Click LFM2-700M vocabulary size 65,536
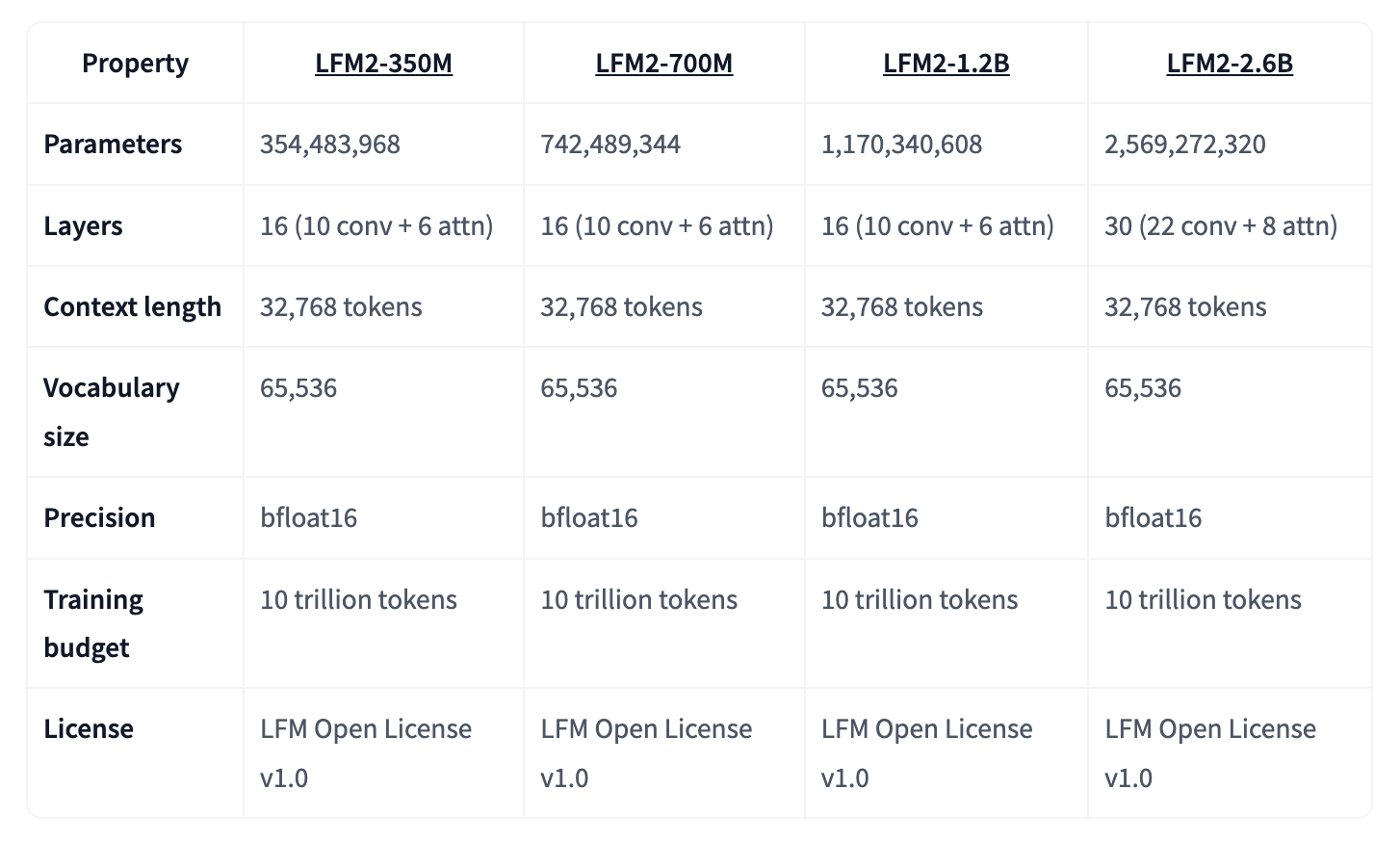Viewport: 1400px width, 842px height. pyautogui.click(x=579, y=388)
